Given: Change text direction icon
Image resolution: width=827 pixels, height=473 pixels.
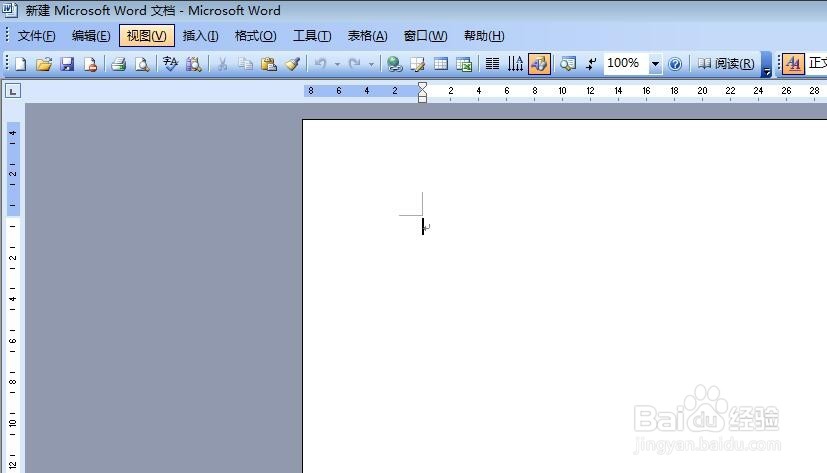Looking at the screenshot, I should click(x=515, y=64).
